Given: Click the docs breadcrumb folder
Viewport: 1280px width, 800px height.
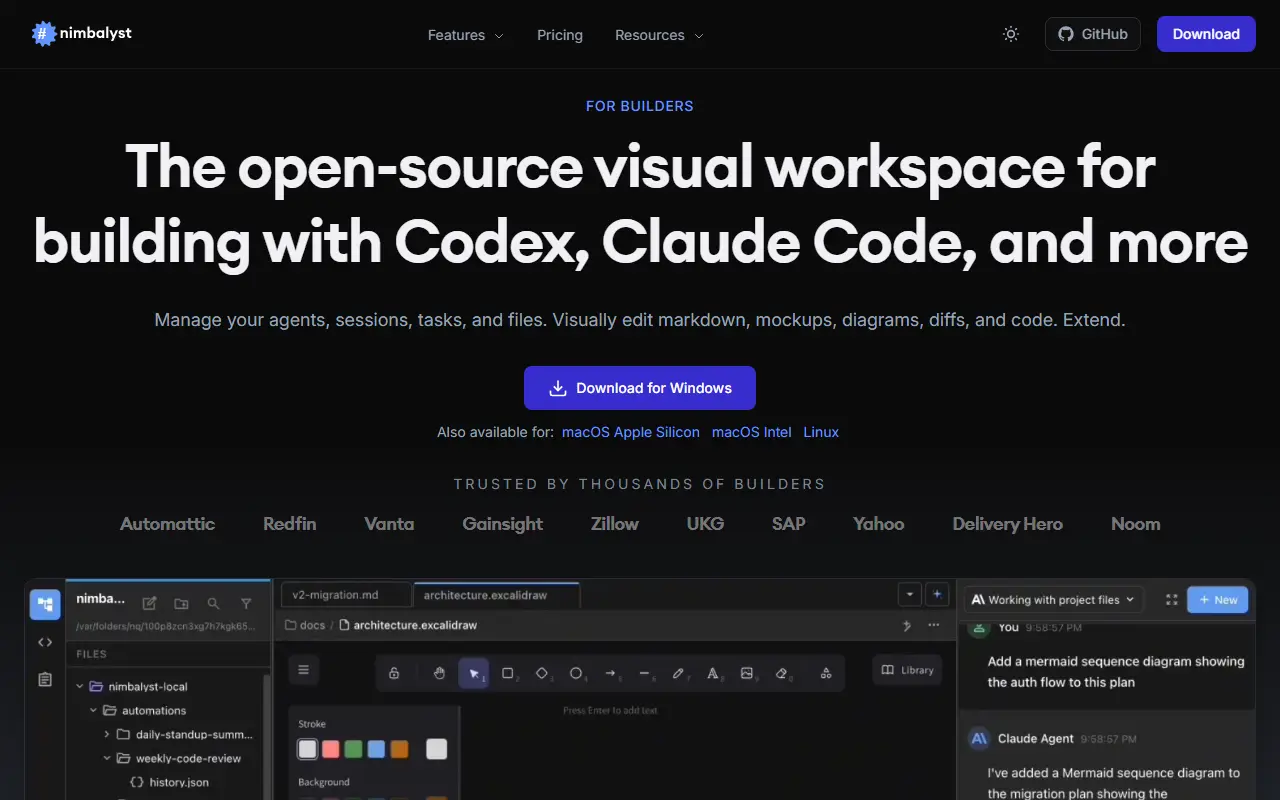Looking at the screenshot, I should click(x=305, y=625).
